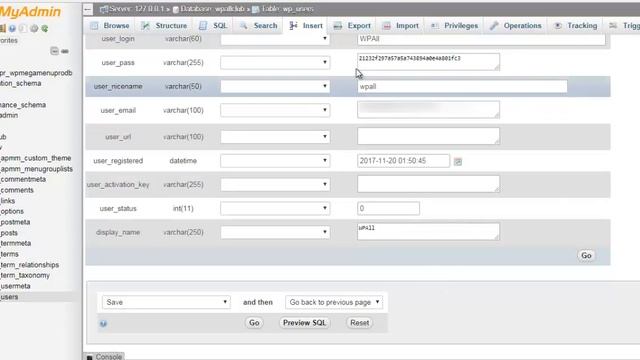Screen dimensions: 640x360
Task: Click the Server icon in the breadcrumb
Action: tap(104, 9)
